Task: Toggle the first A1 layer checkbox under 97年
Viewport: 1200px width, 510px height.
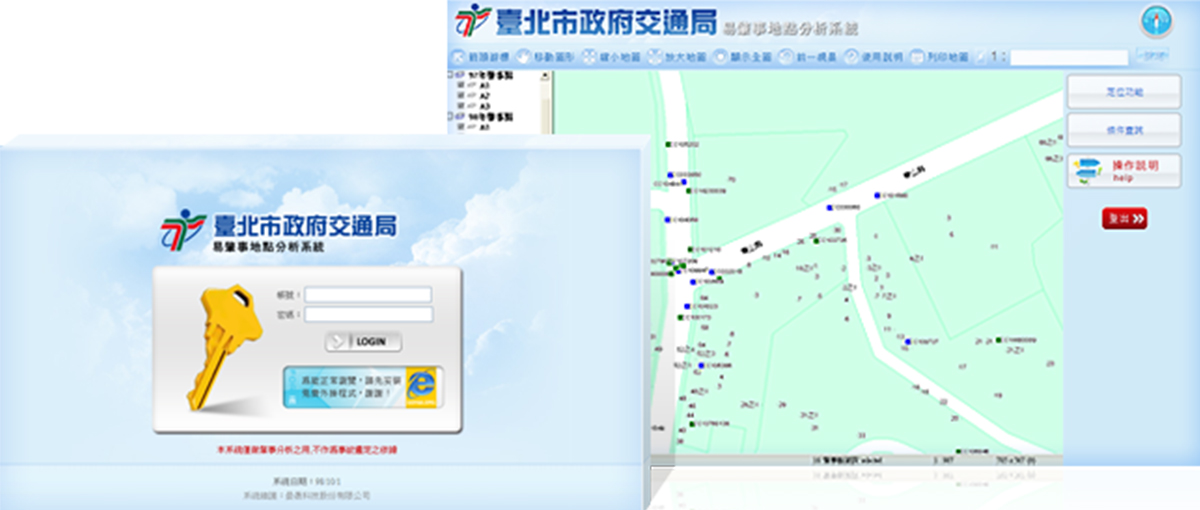Action: point(461,86)
